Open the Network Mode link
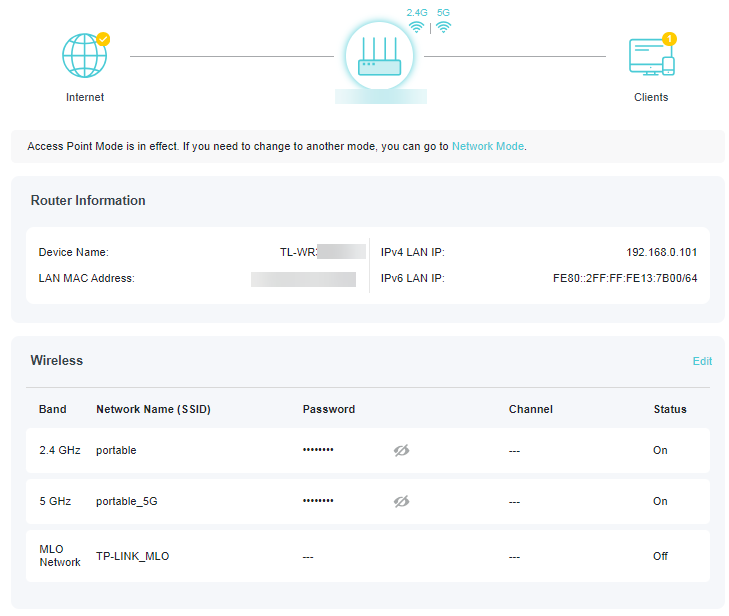The width and height of the screenshot is (729, 616). tap(488, 146)
